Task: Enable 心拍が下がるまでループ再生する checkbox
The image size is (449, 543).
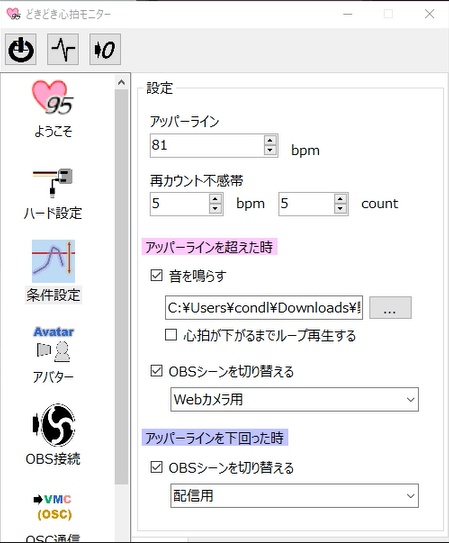Action: tap(171, 335)
